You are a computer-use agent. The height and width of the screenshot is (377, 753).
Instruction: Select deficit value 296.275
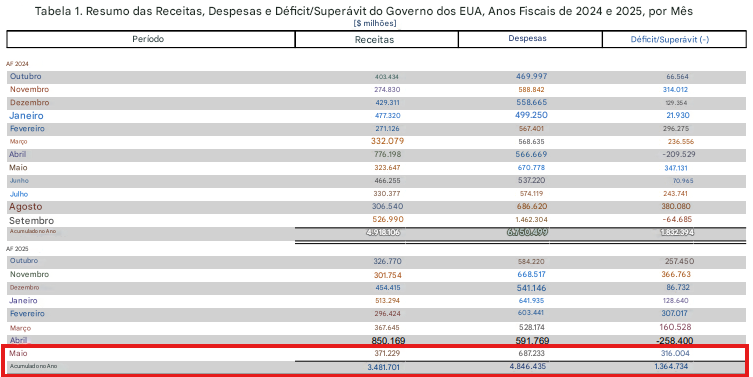[676, 129]
